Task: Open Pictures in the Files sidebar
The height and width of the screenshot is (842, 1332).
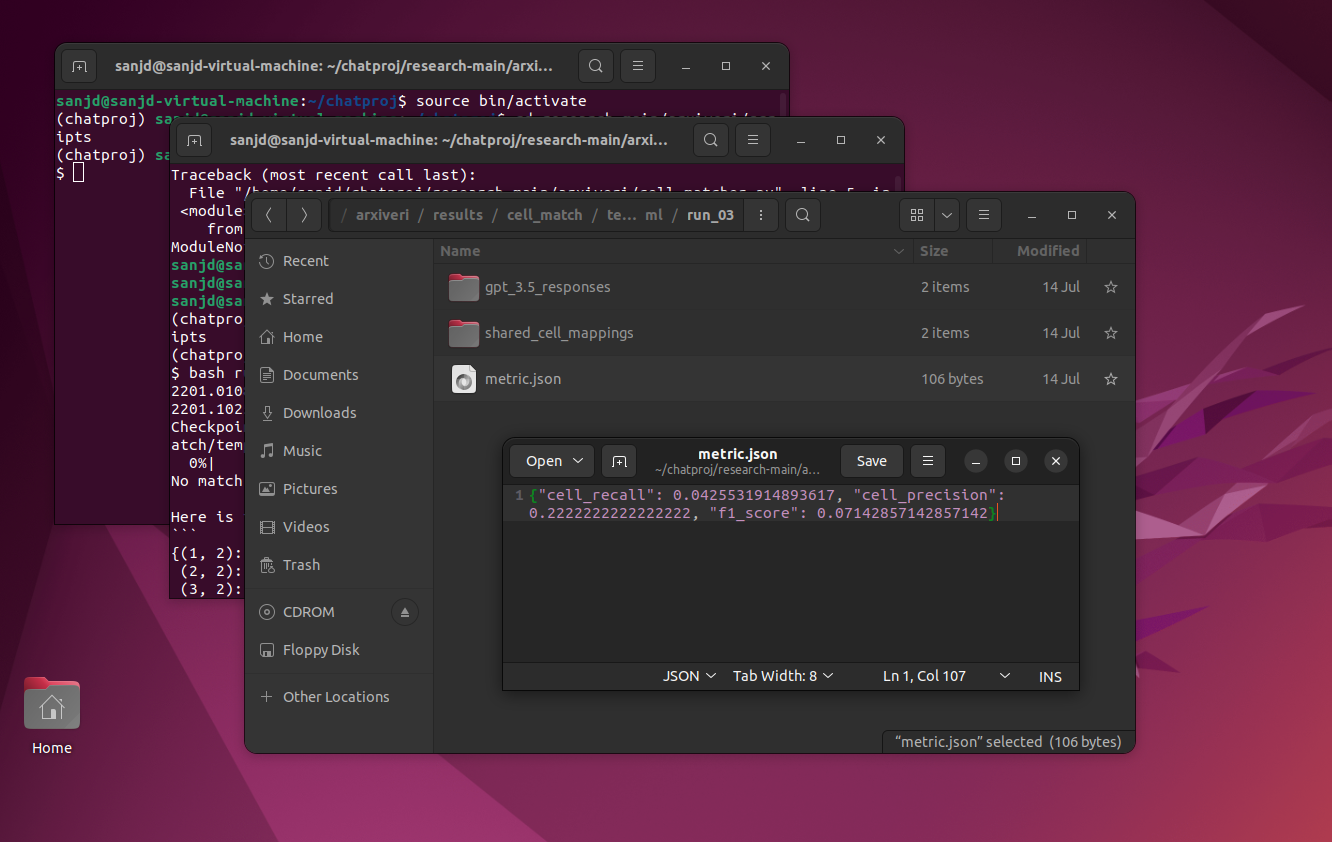Action: click(339, 489)
